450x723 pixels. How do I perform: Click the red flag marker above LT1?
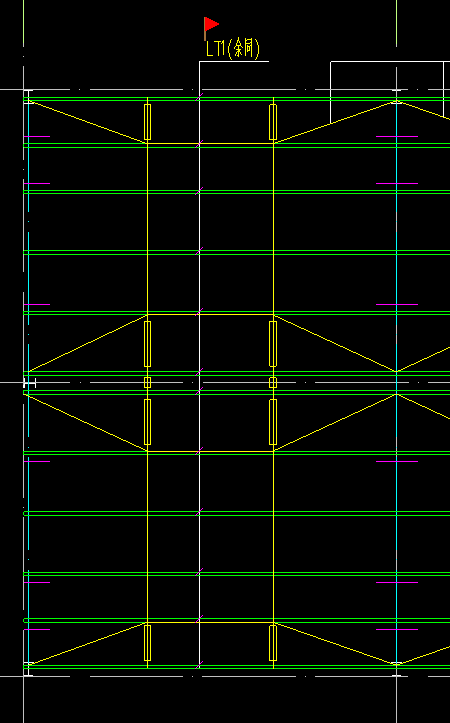coord(211,24)
